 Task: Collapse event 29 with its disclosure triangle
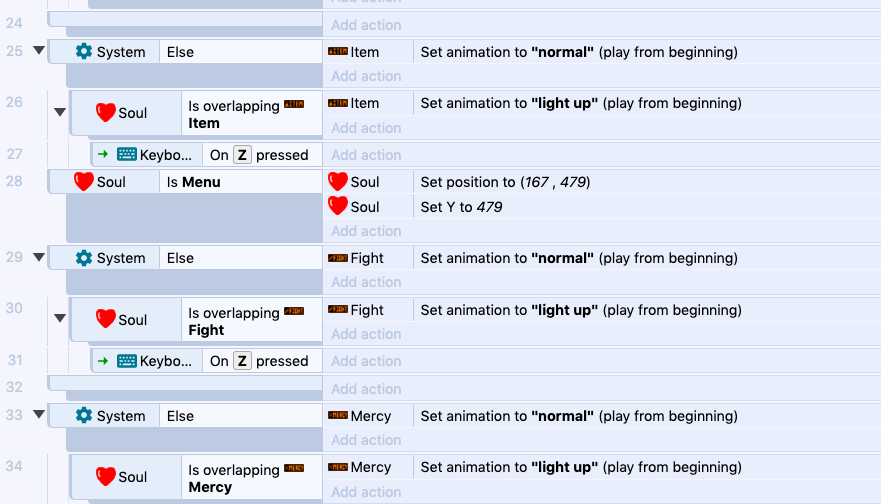coord(39,257)
